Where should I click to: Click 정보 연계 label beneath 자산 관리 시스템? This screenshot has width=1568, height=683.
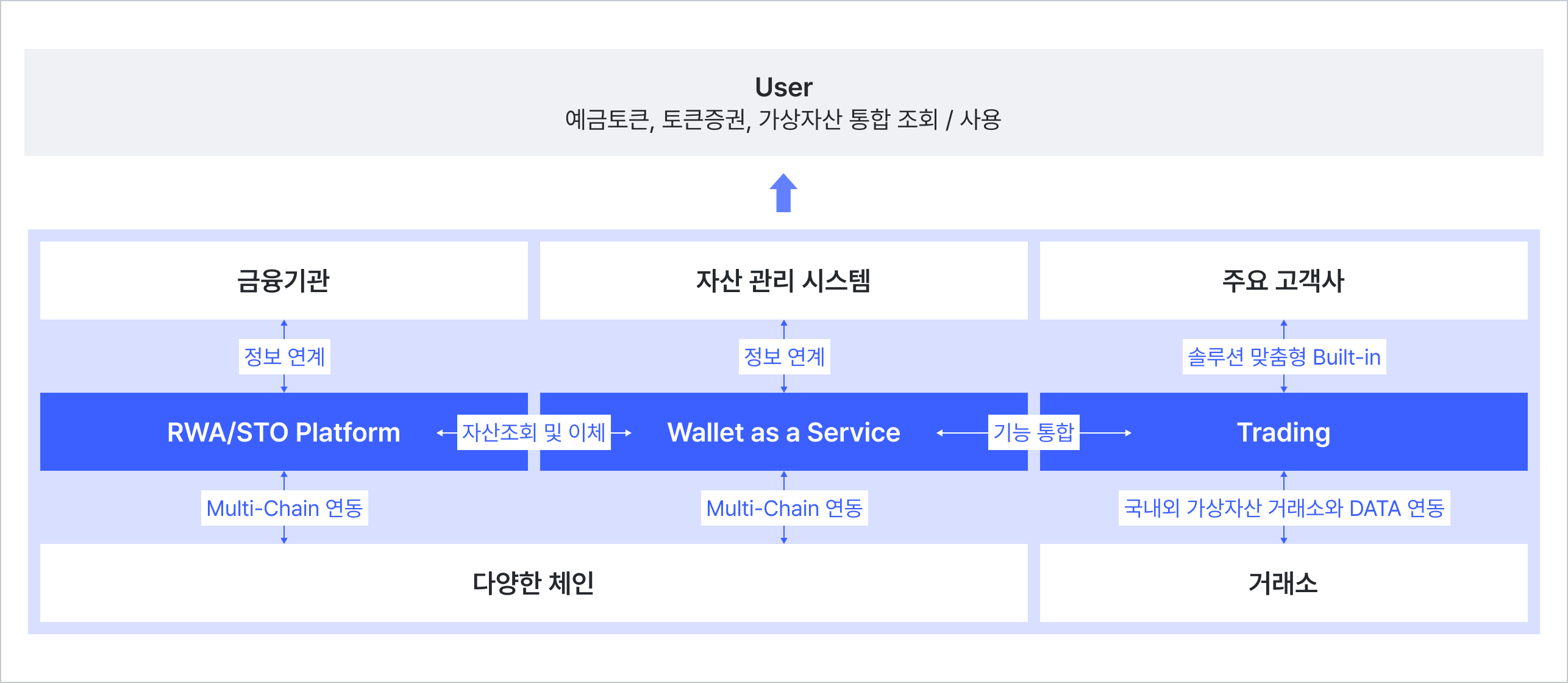coord(784,357)
